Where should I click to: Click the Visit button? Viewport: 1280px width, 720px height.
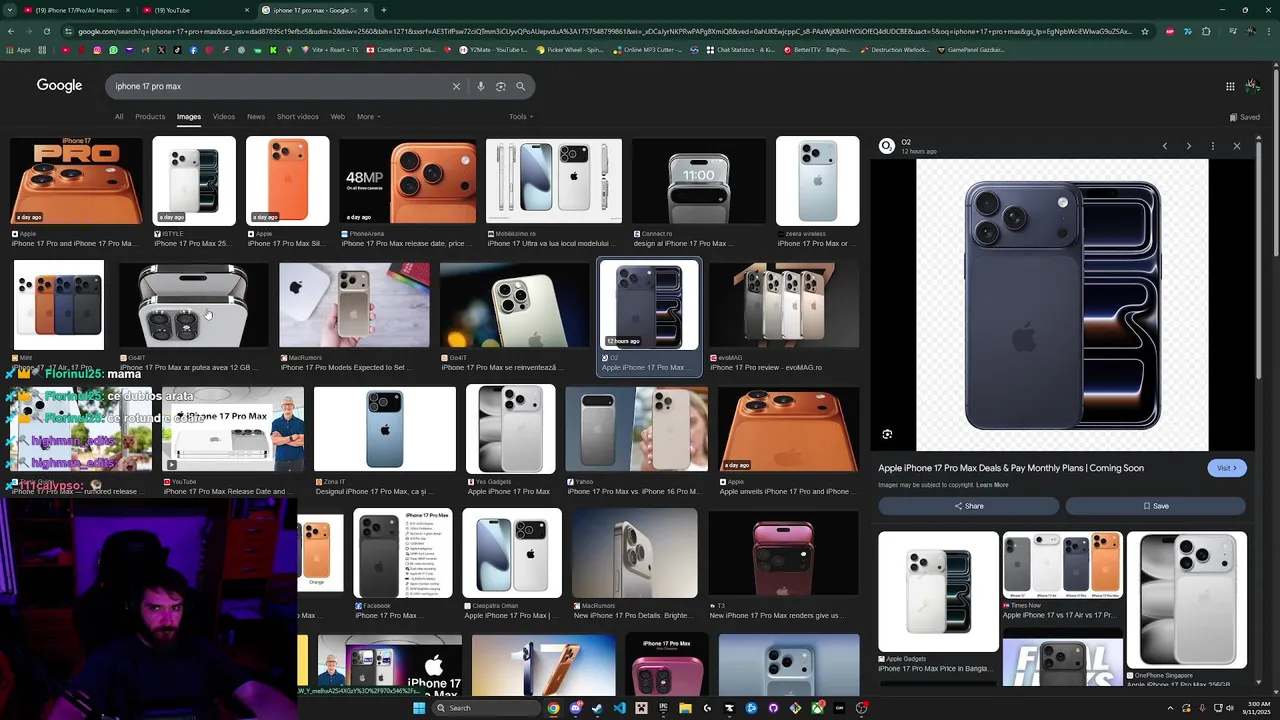(1227, 468)
